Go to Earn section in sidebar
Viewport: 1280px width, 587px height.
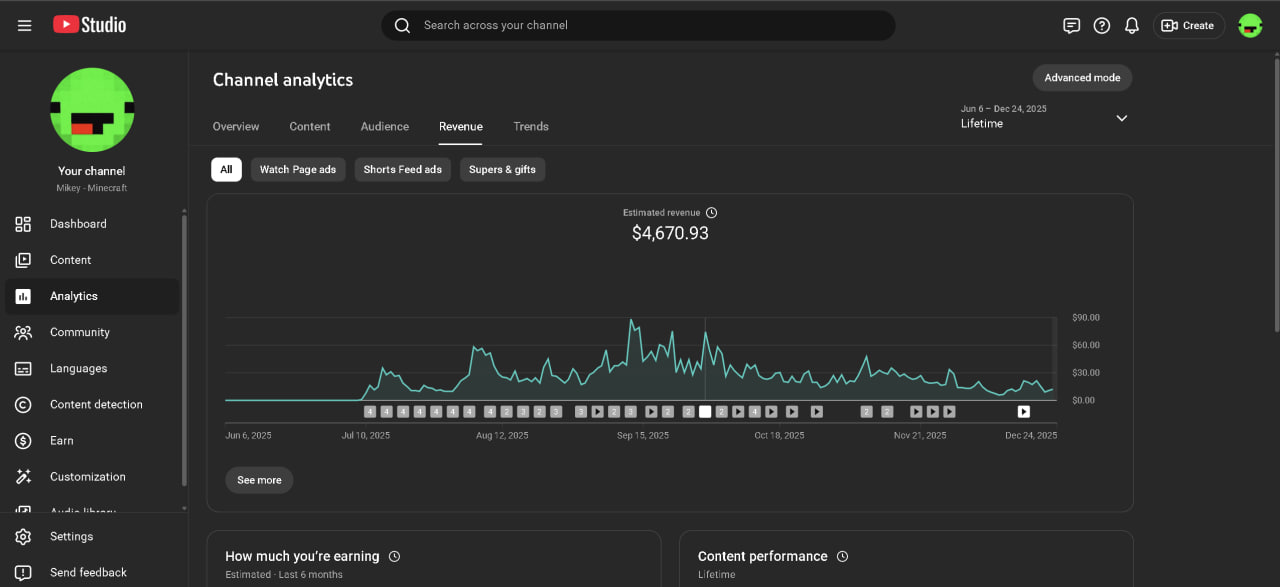(62, 441)
